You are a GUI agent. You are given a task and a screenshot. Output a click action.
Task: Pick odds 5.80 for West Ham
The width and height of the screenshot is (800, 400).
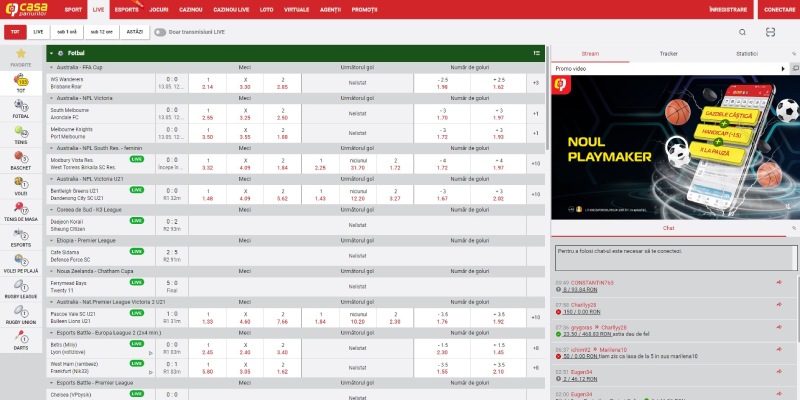[208, 368]
